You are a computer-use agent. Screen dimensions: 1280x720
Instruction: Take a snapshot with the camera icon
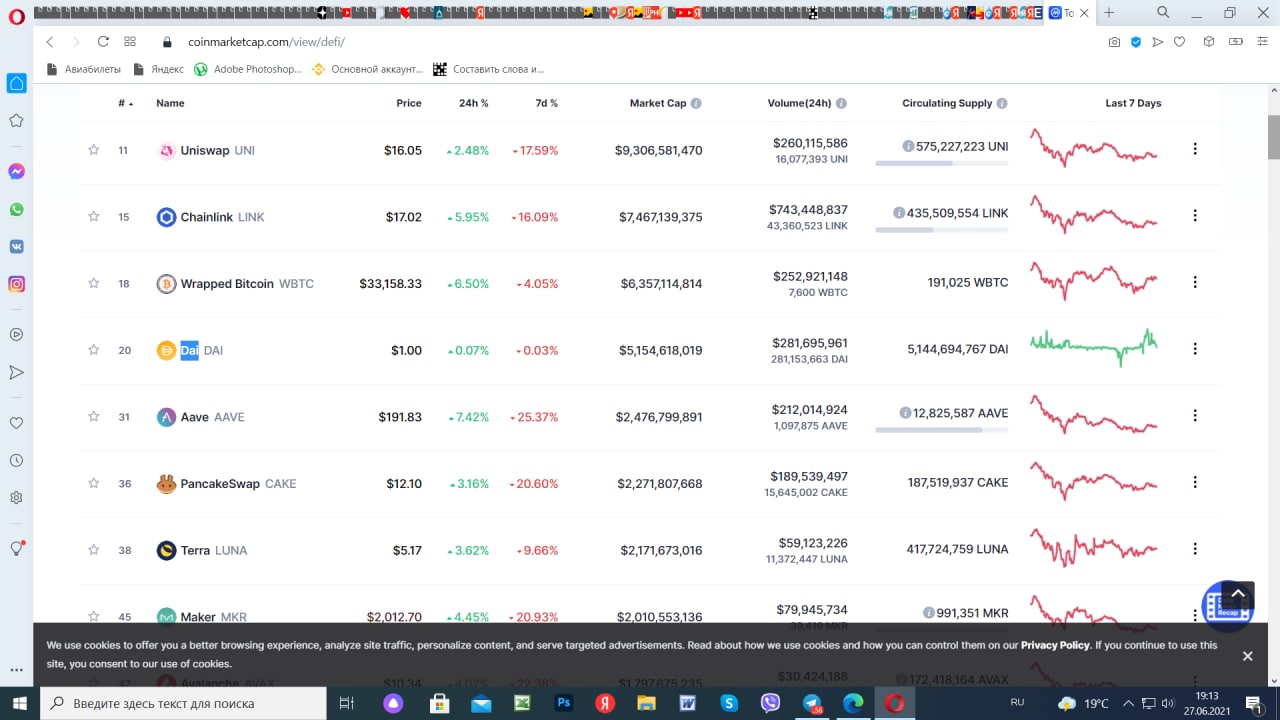(x=1114, y=42)
